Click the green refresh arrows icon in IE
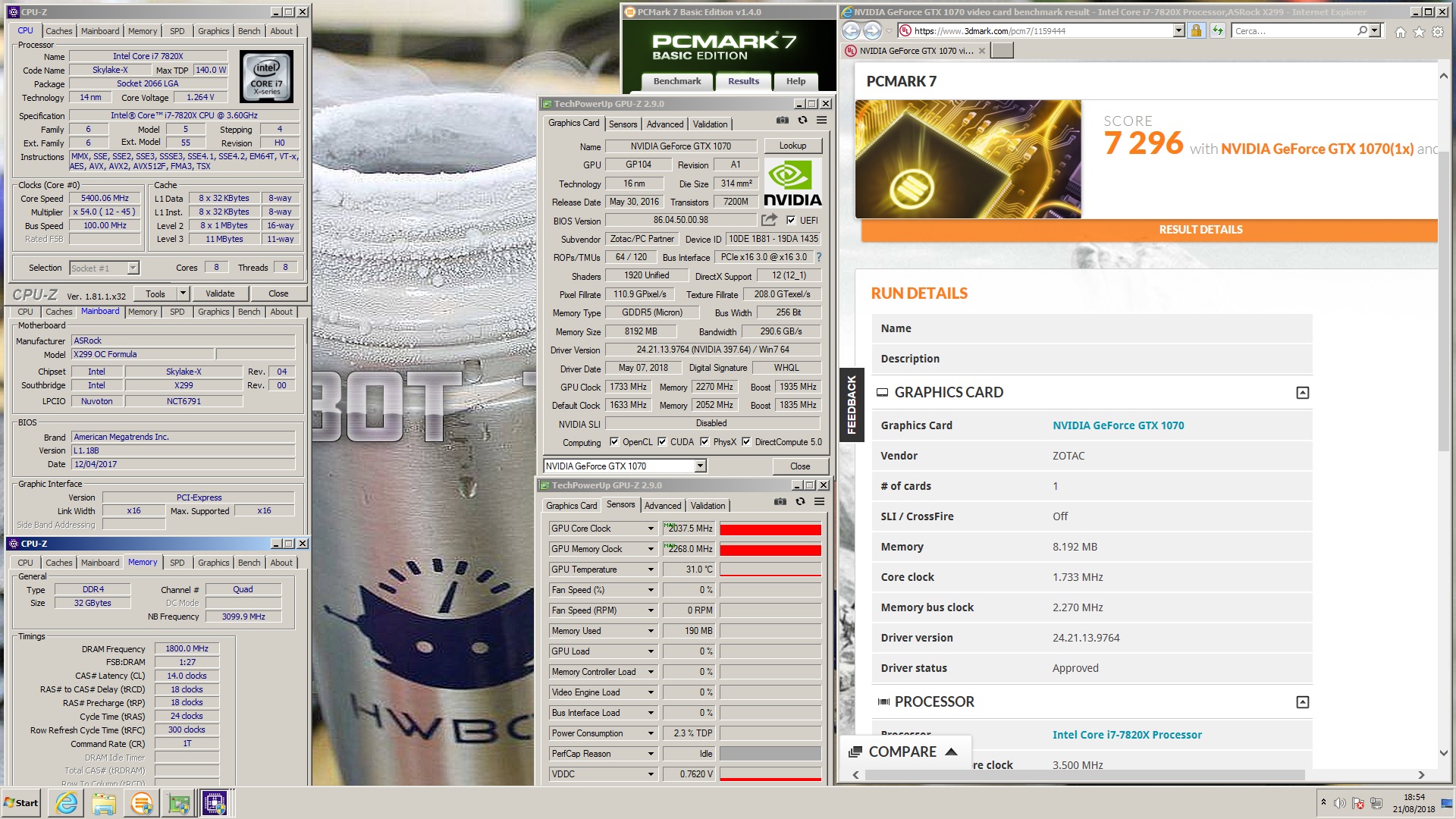This screenshot has height=819, width=1456. tap(1217, 31)
